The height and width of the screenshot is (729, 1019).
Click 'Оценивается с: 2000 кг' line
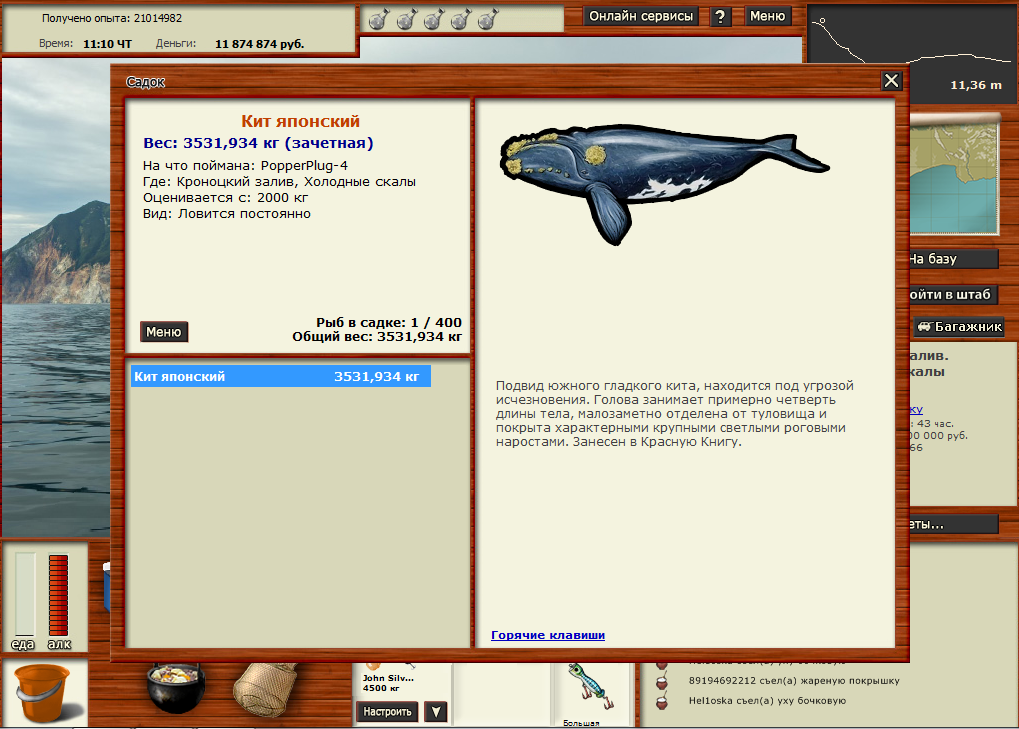[x=225, y=198]
